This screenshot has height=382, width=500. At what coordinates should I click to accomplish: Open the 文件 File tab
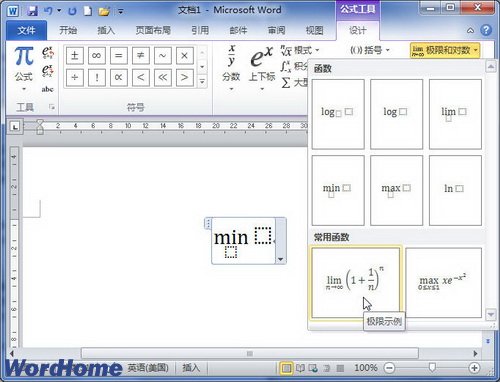click(x=26, y=31)
